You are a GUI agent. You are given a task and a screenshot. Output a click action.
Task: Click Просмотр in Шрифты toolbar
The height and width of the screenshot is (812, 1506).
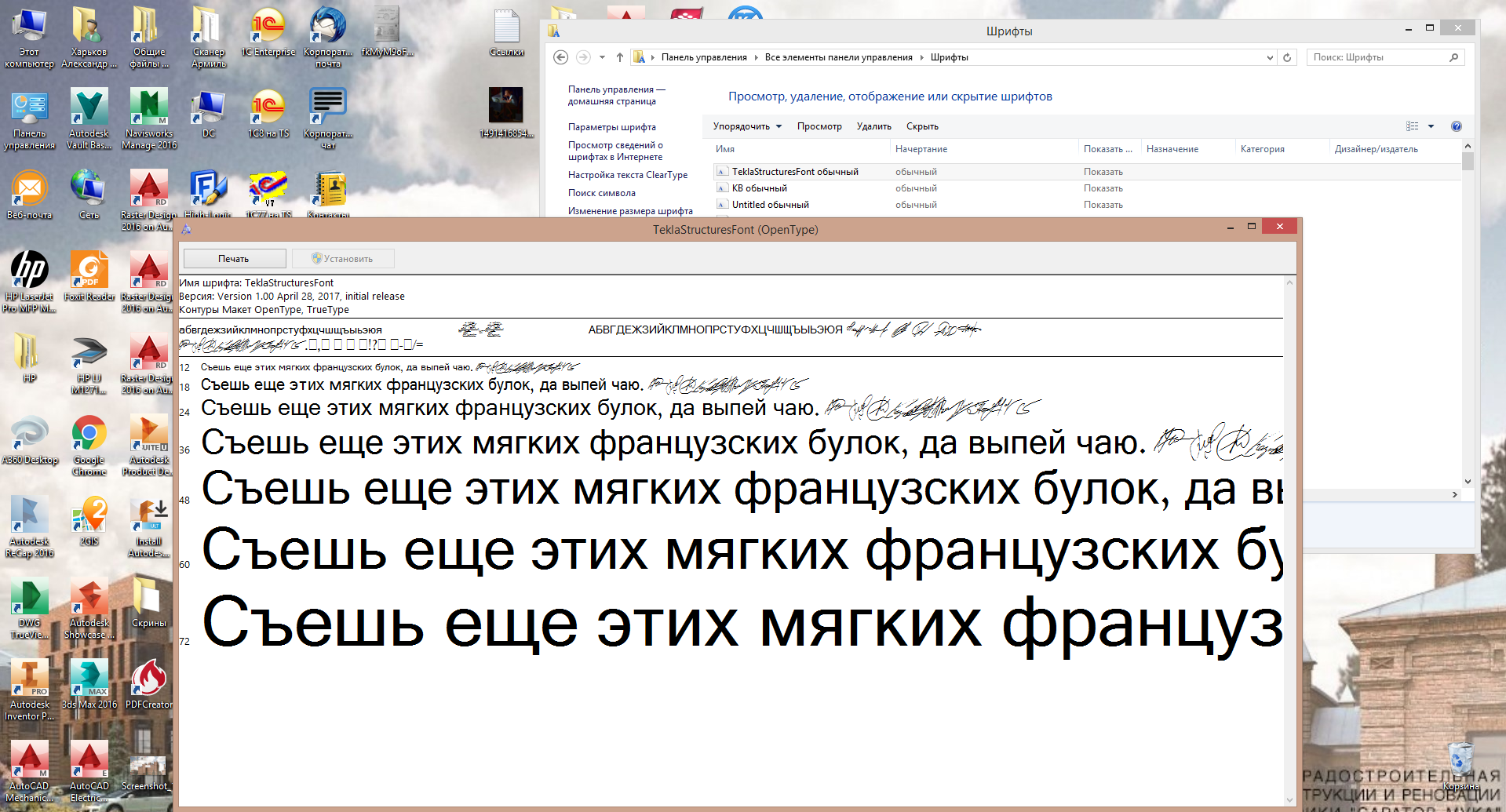coord(819,126)
